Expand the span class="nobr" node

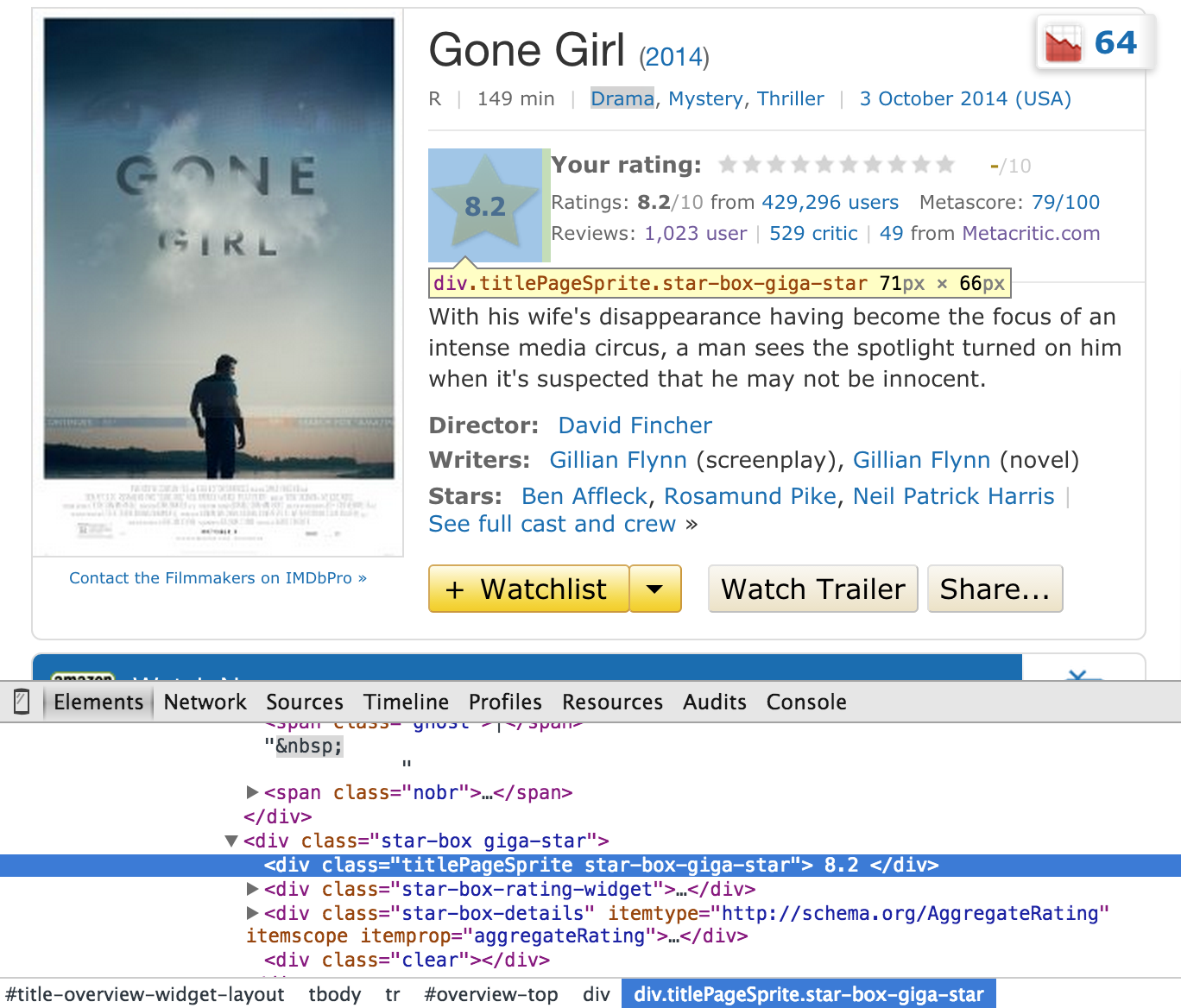[x=252, y=792]
